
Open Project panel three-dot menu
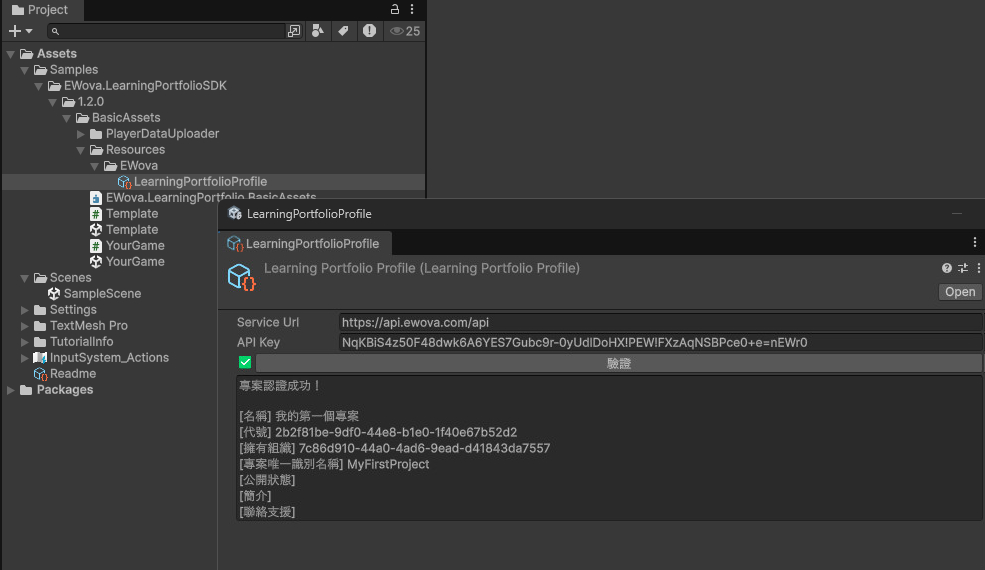[412, 9]
